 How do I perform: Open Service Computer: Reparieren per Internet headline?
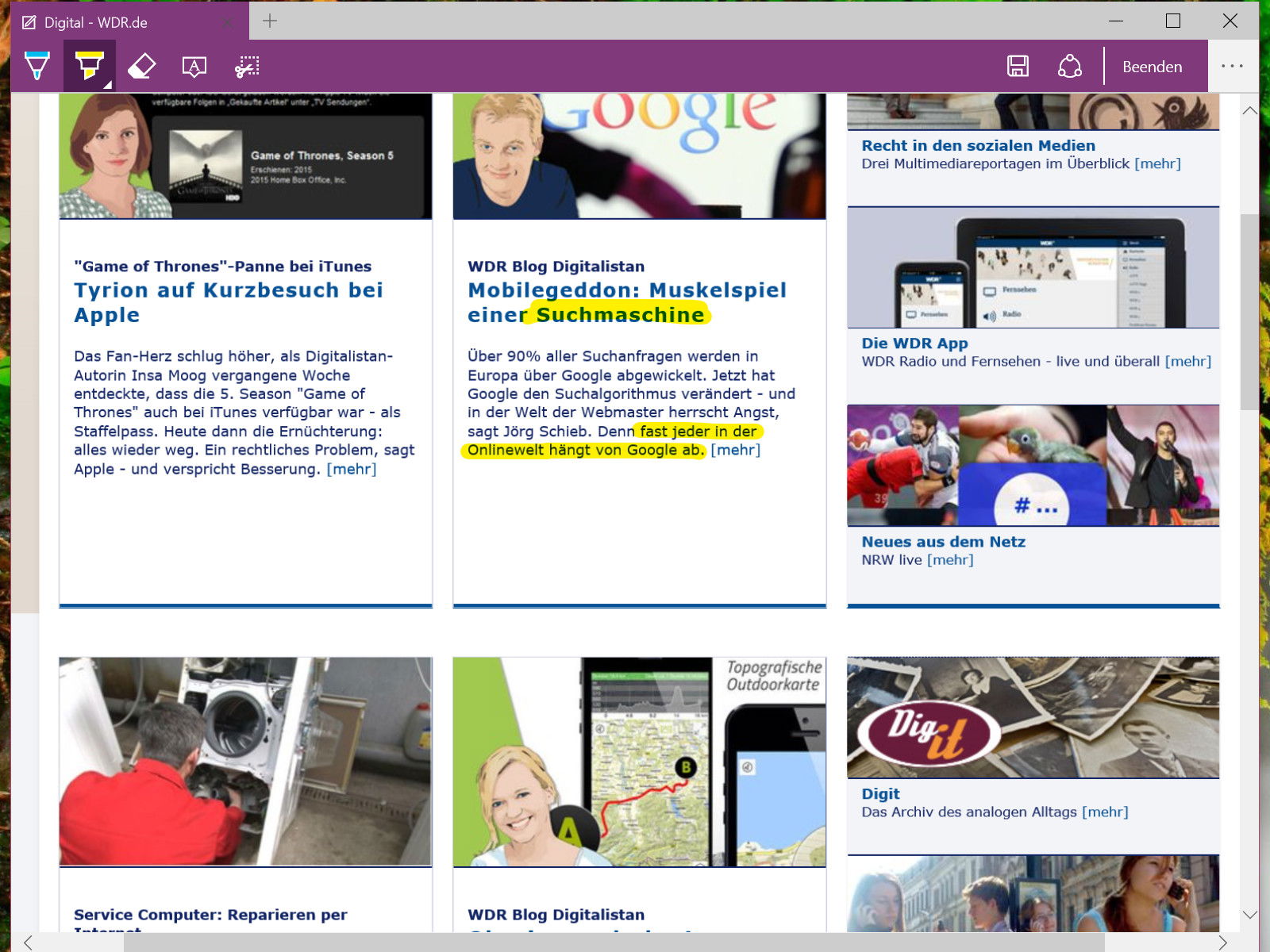(x=210, y=920)
